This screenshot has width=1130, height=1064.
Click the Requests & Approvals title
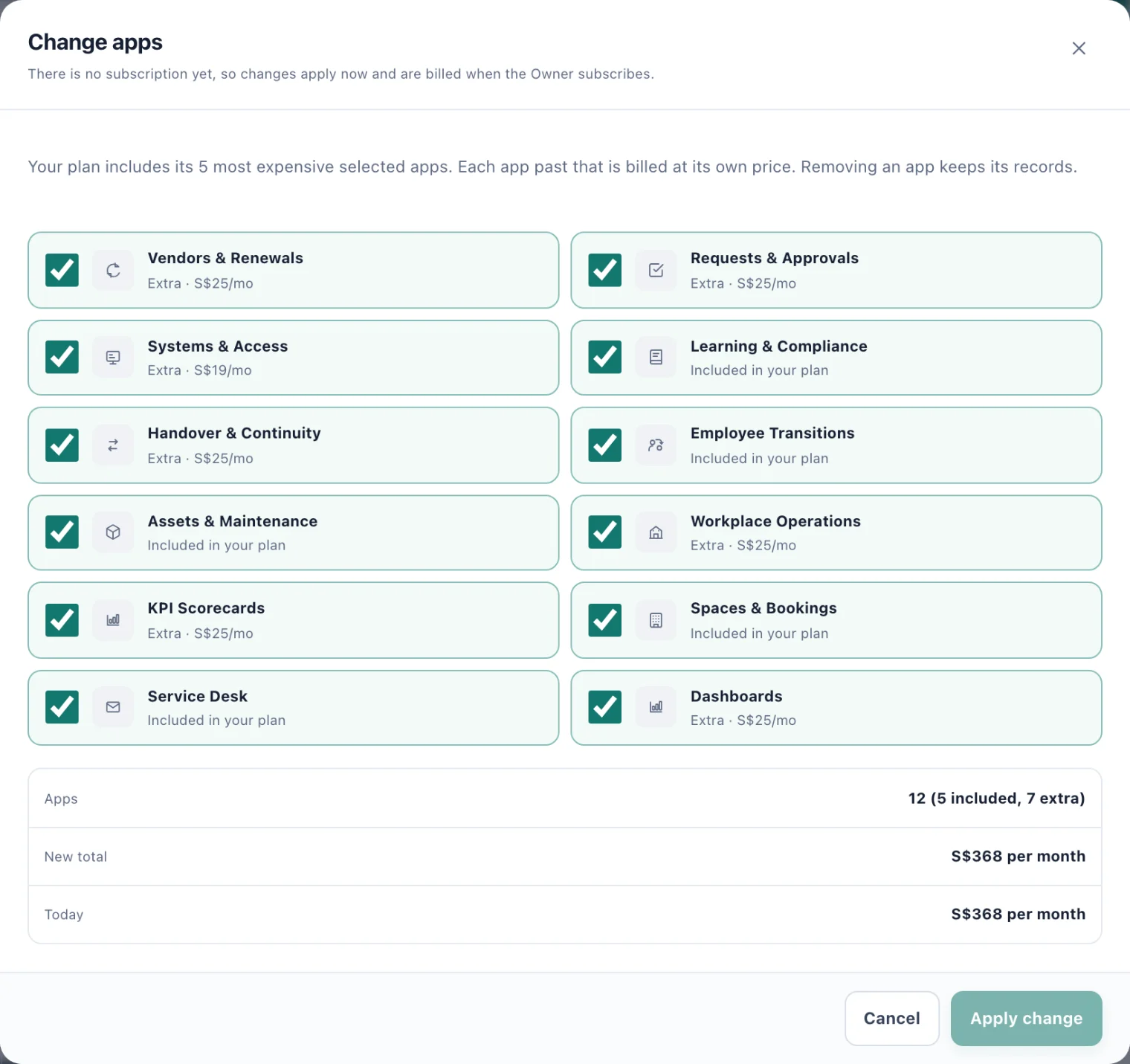coord(775,258)
